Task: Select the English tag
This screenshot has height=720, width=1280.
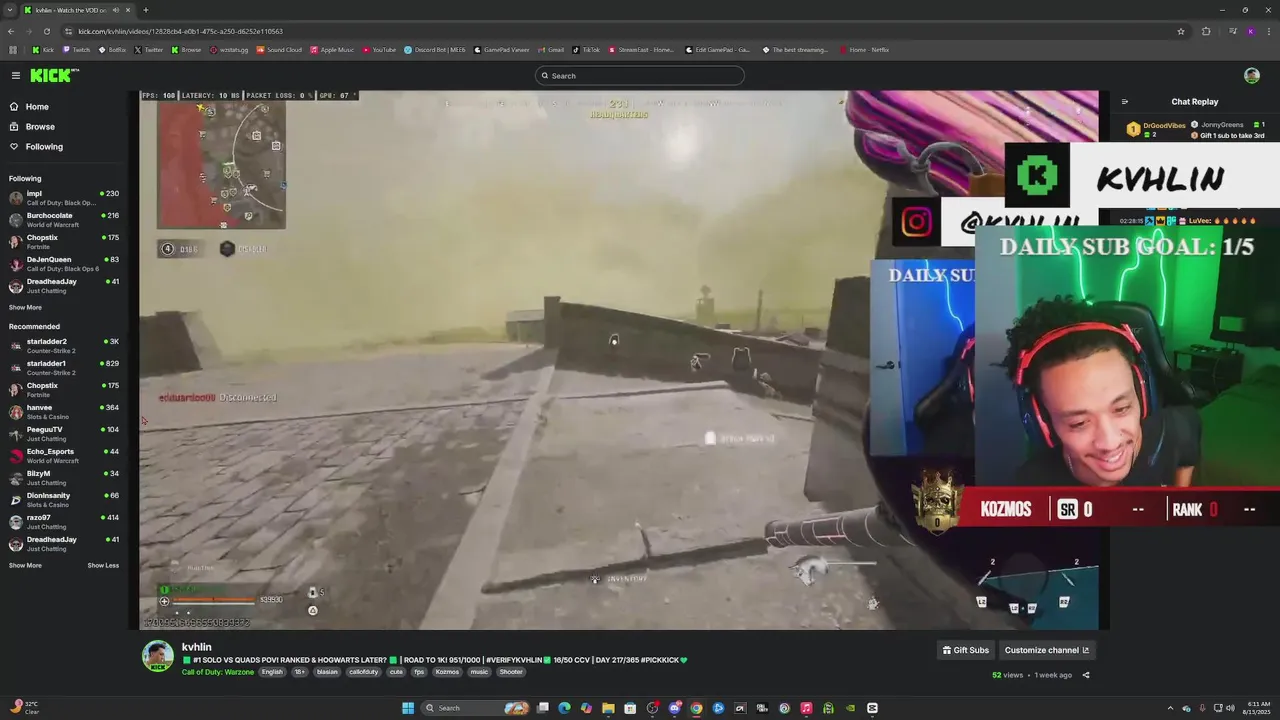Action: [272, 672]
